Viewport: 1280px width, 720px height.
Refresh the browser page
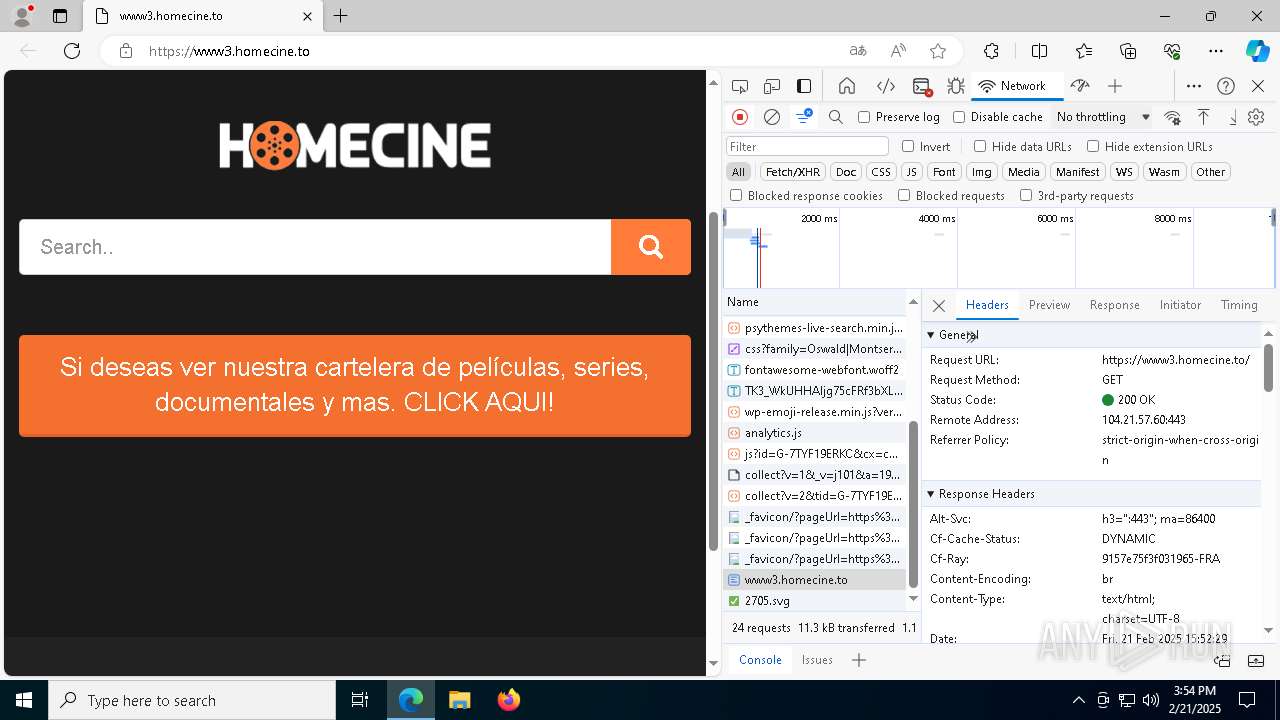(72, 51)
